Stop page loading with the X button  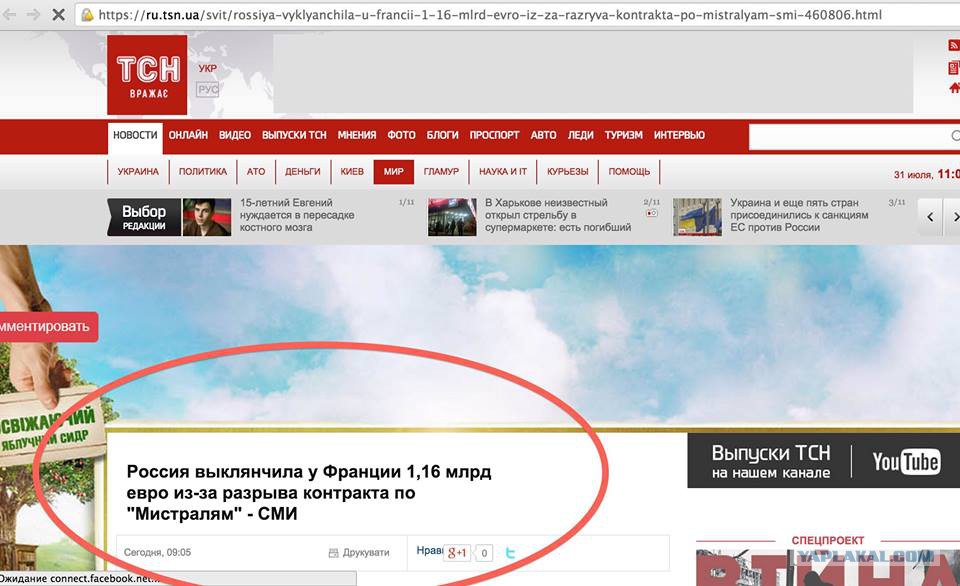(57, 15)
